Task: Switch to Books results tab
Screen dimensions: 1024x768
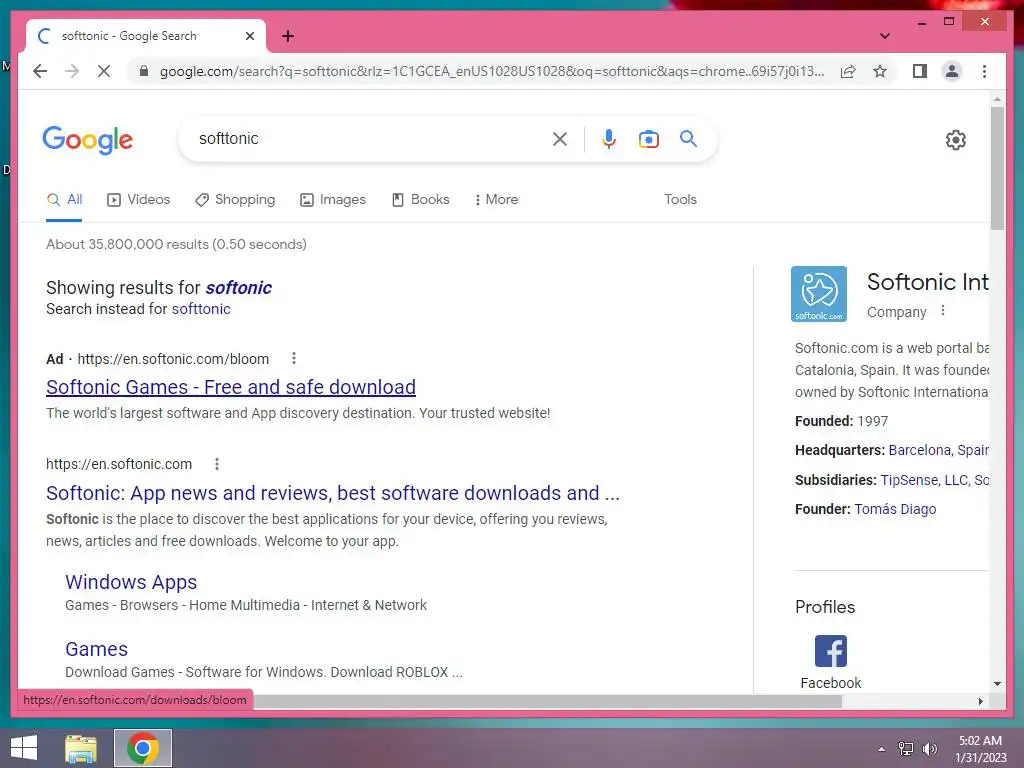Action: (x=420, y=200)
